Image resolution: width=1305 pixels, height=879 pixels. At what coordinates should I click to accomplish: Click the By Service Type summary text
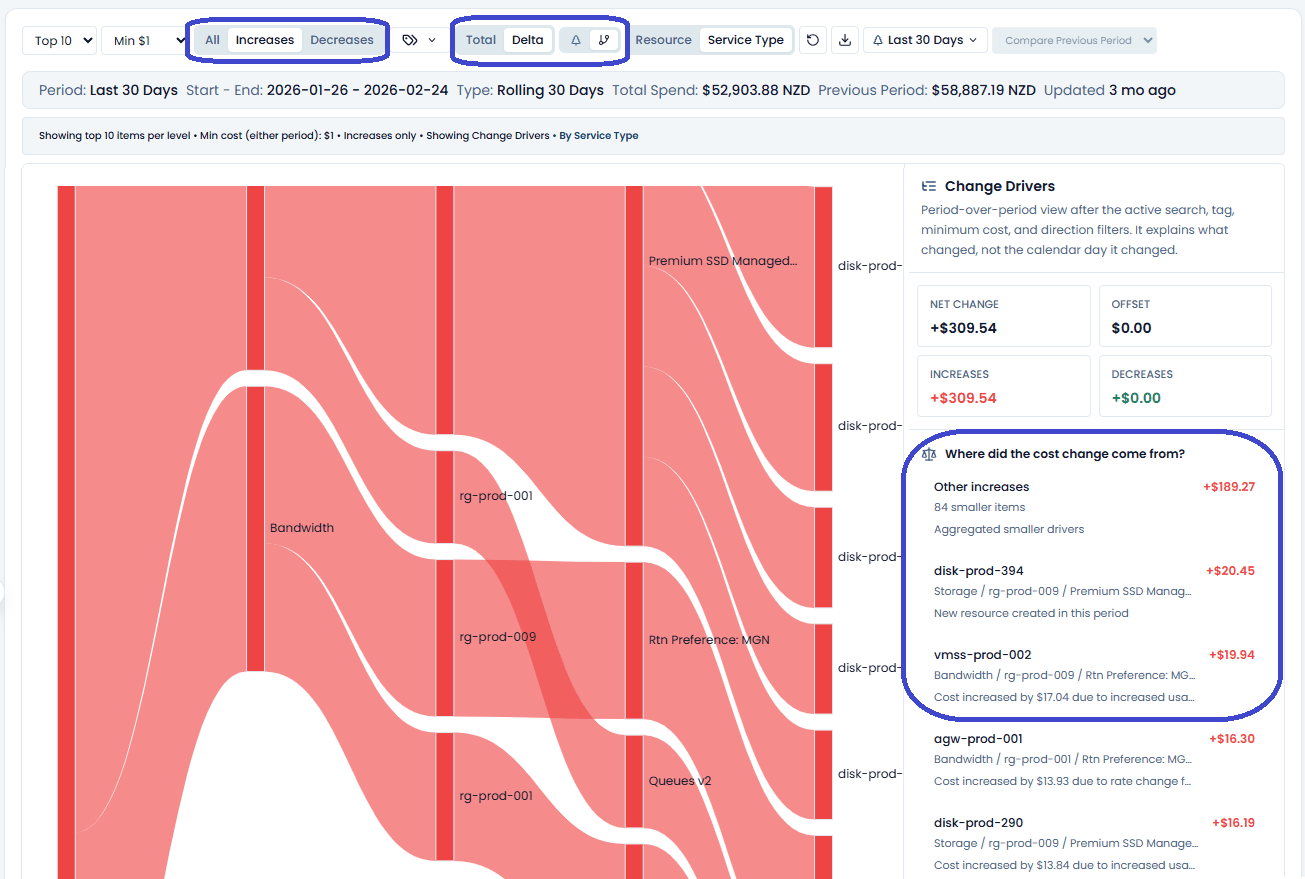(x=598, y=135)
